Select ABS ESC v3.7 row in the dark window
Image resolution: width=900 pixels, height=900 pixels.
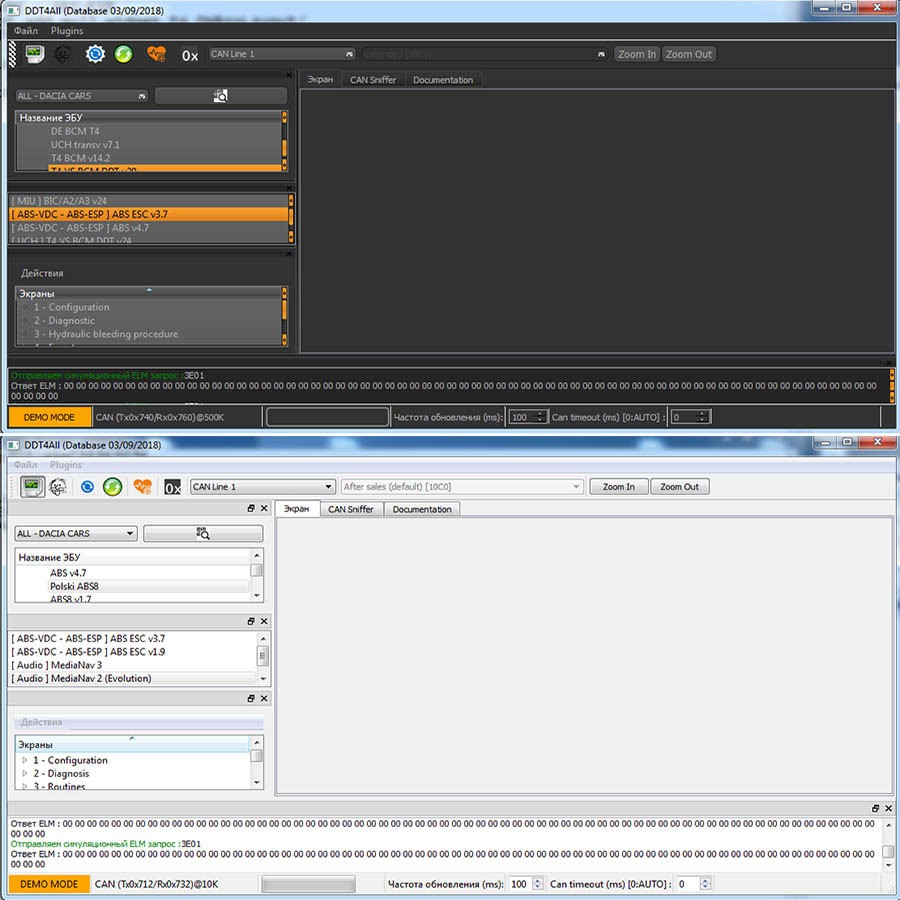click(x=148, y=214)
